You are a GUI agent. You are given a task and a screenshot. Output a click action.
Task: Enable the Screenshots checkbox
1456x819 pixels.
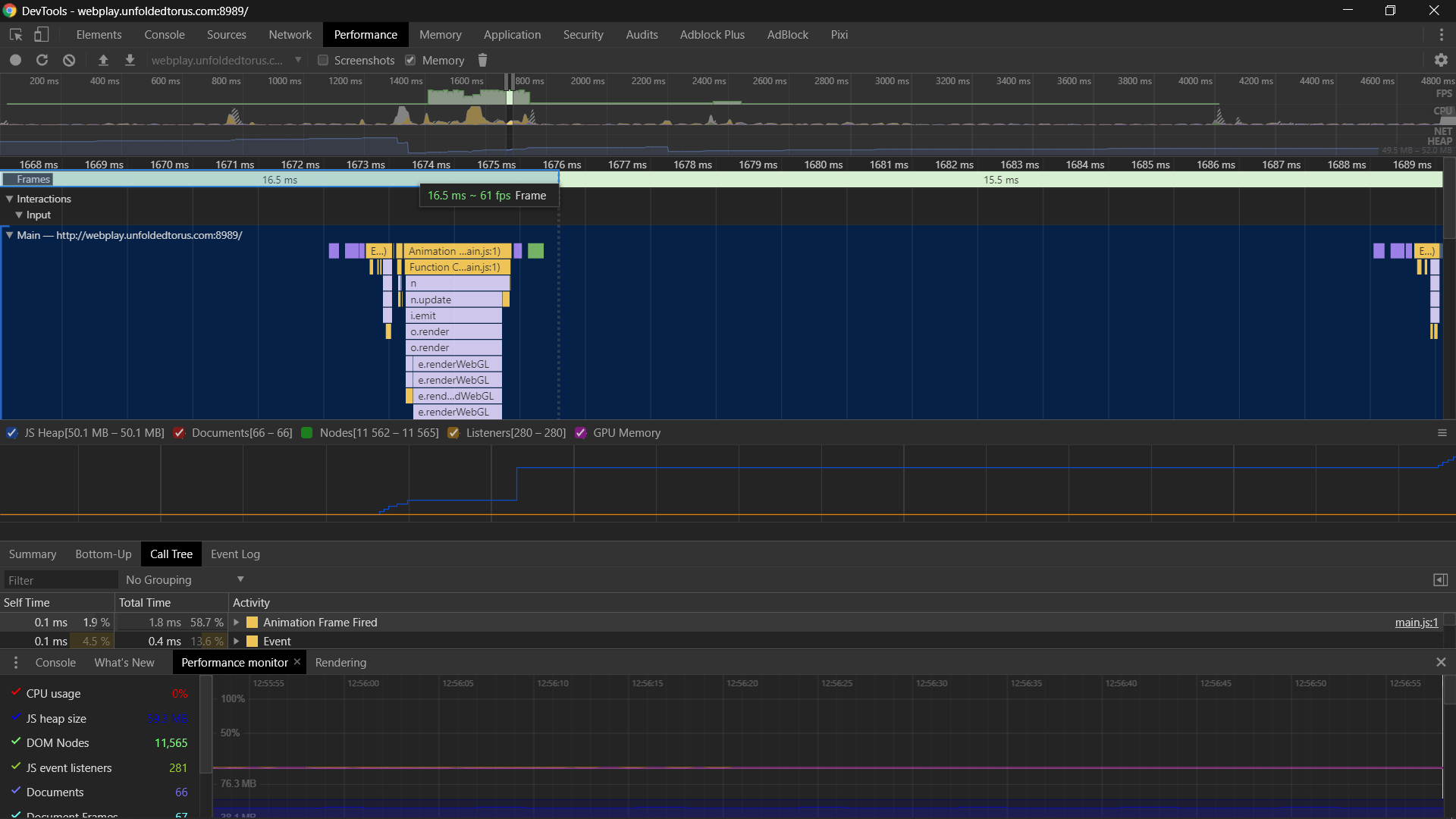(x=323, y=60)
